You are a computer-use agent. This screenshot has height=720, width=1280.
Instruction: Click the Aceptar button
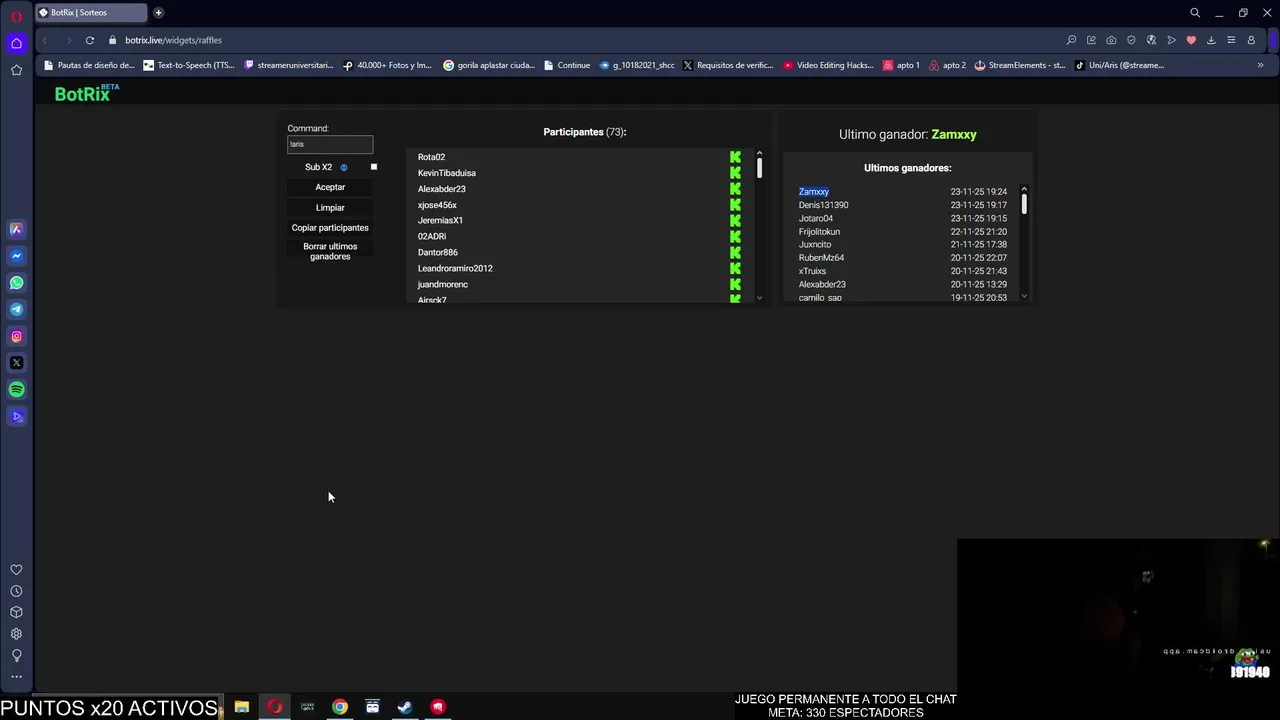pos(330,187)
